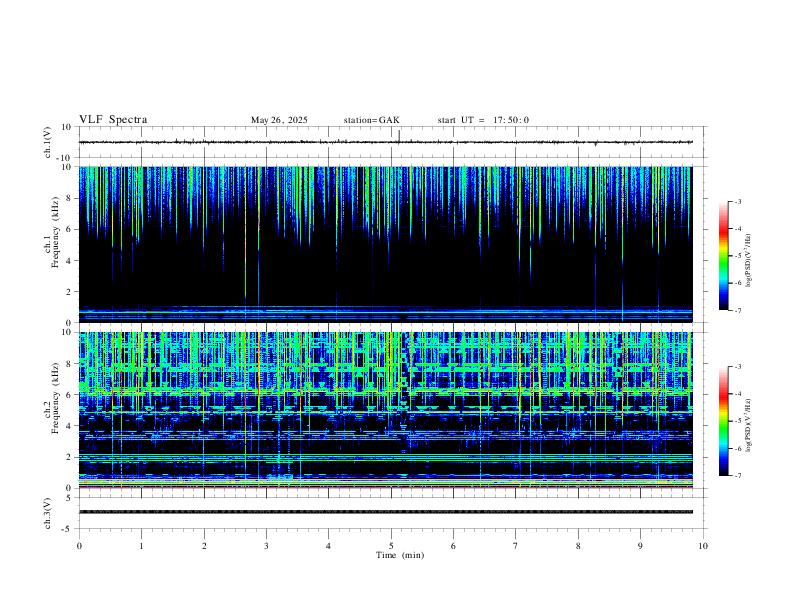The height and width of the screenshot is (612, 792).
Task: Click the ch.3 waveform trace
Action: (x=386, y=512)
